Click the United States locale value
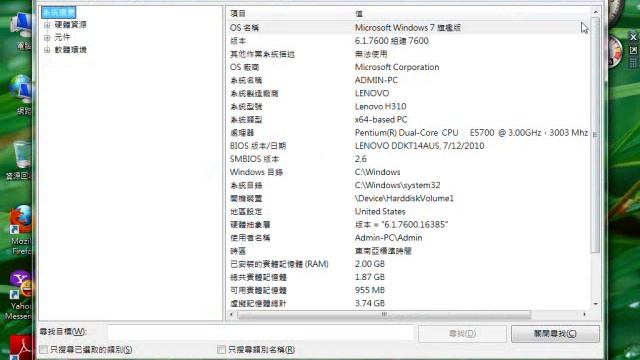This screenshot has width=640, height=360. pyautogui.click(x=380, y=211)
